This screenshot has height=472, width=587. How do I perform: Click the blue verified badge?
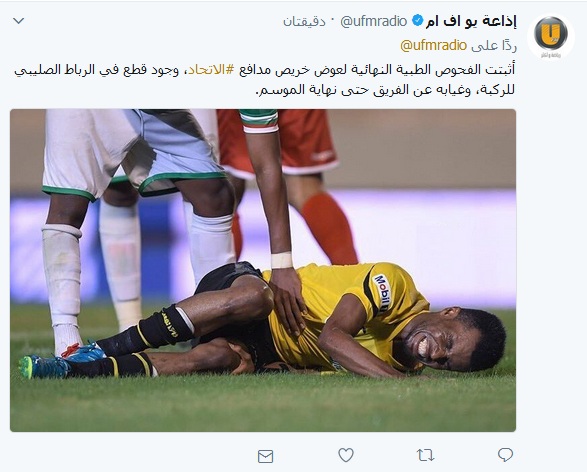(417, 21)
